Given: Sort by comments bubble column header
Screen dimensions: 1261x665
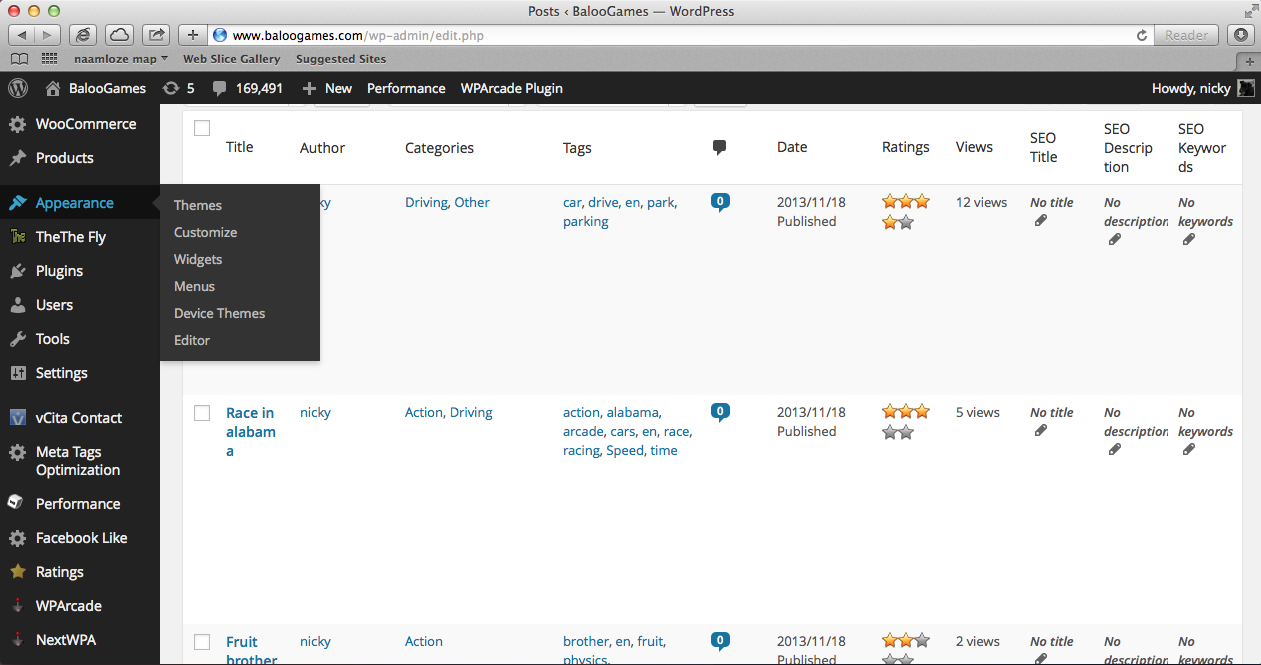Looking at the screenshot, I should [719, 147].
